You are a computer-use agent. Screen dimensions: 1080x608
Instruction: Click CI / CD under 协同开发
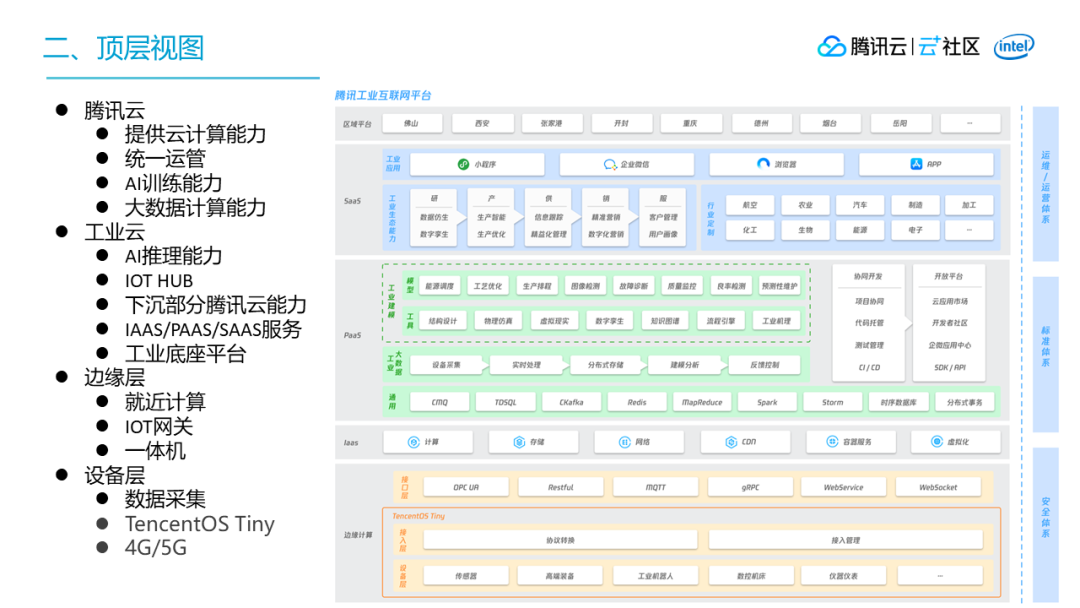coord(869,368)
